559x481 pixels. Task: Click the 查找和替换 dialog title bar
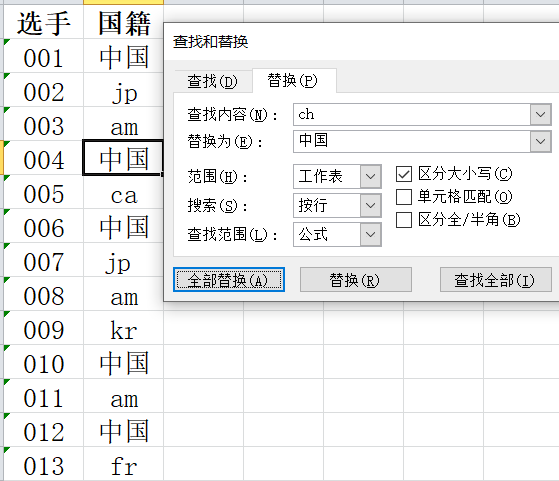[361, 41]
